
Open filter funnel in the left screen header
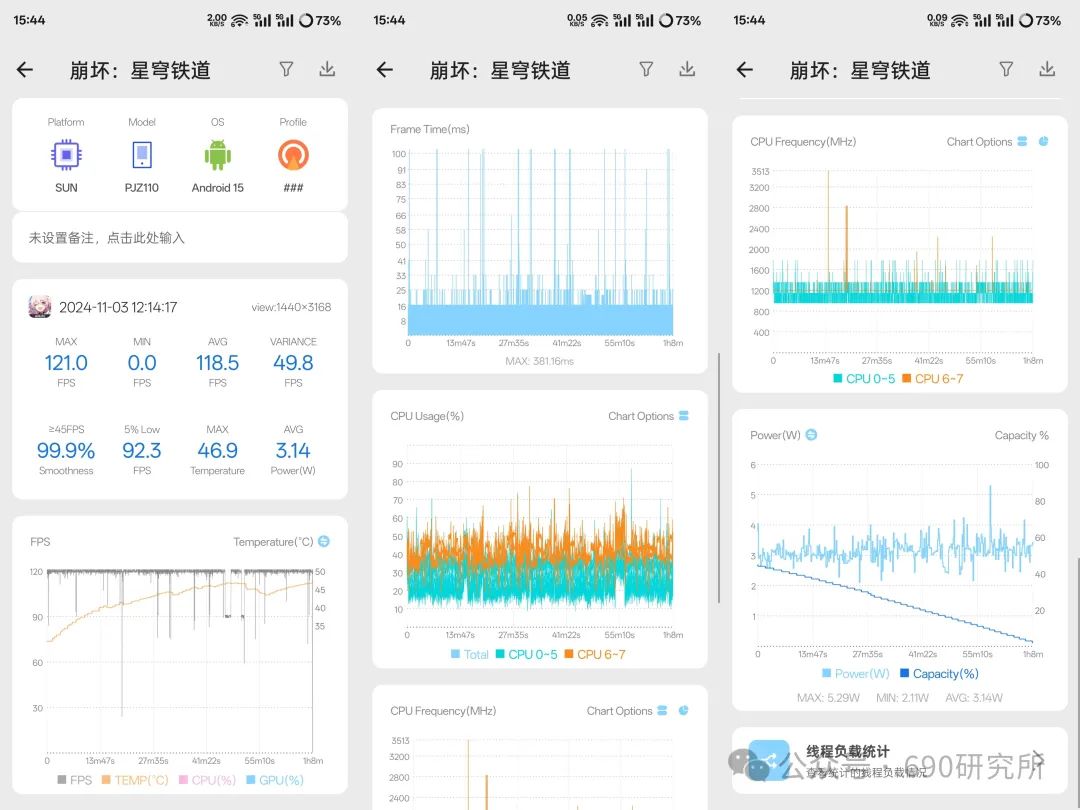click(x=287, y=69)
